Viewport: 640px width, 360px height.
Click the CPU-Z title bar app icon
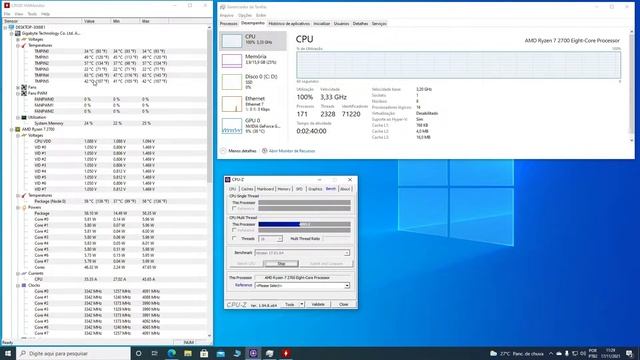(x=228, y=180)
